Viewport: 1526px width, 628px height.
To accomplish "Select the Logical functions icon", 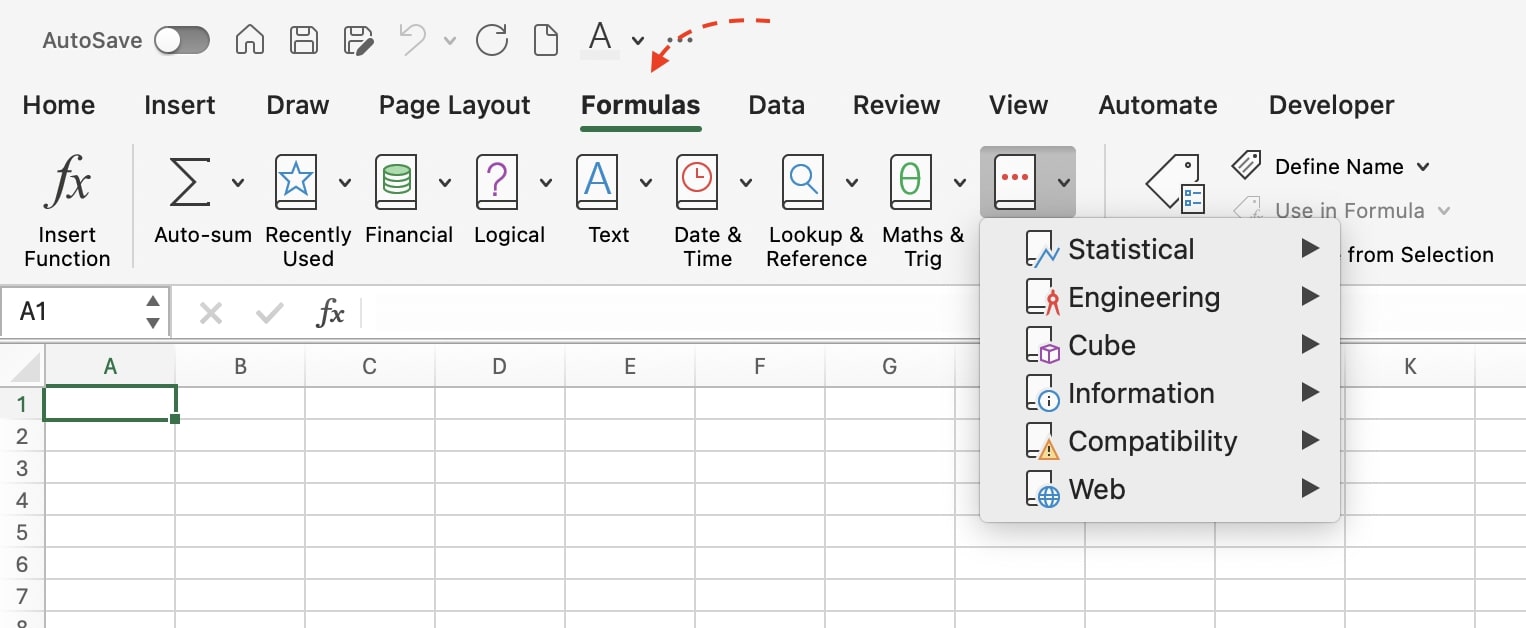I will click(x=497, y=183).
